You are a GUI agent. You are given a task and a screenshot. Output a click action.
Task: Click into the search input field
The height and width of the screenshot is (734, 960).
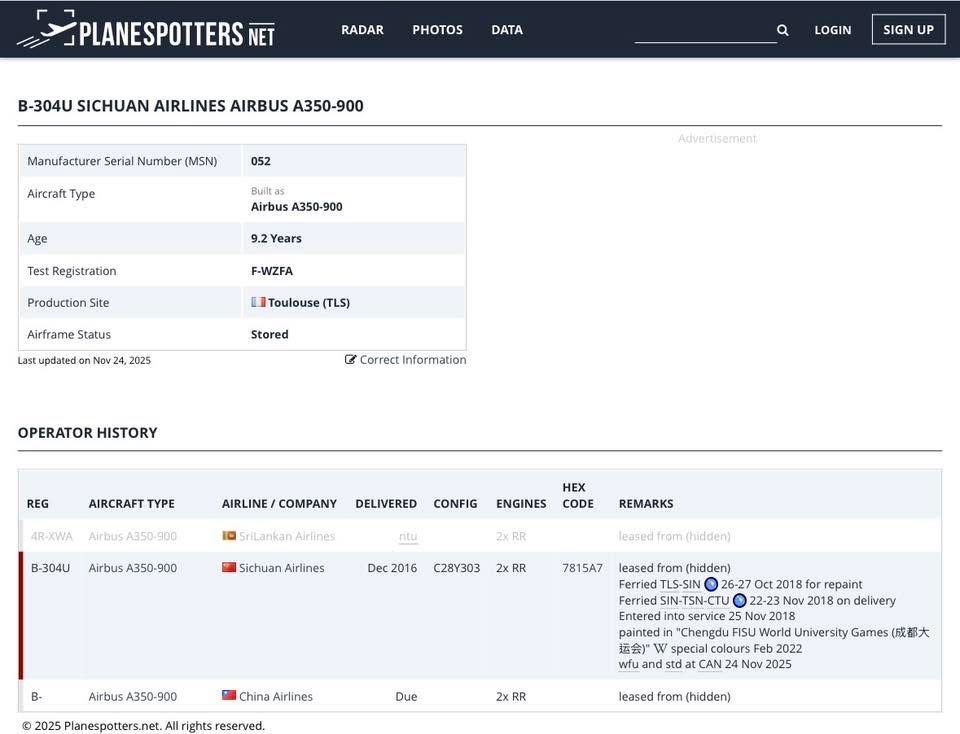click(x=704, y=30)
